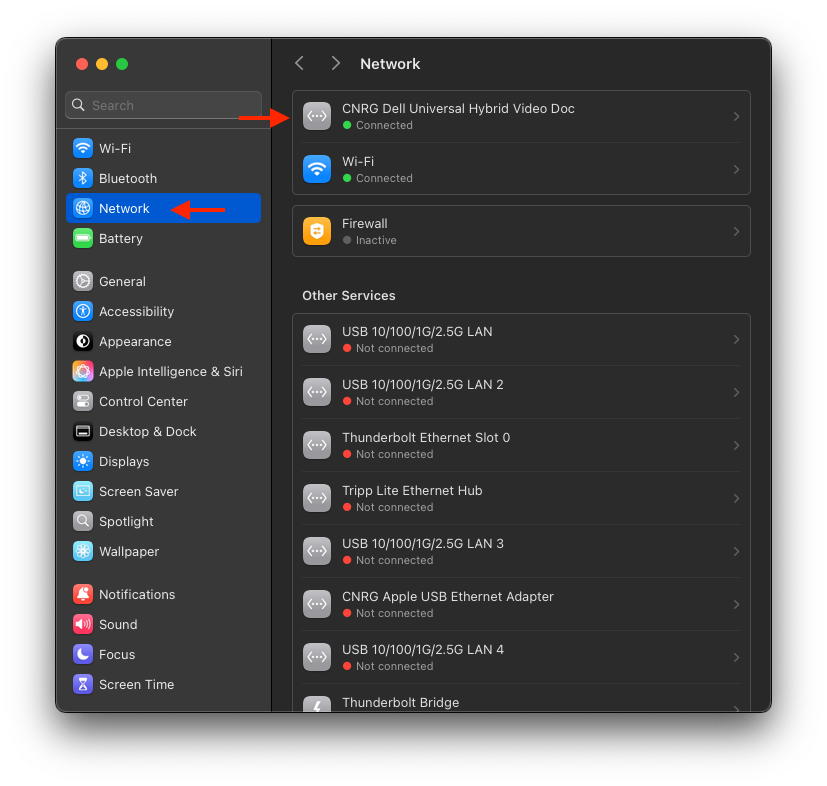Screen dimensions: 827x786
Task: Click the Search field in sidebar
Action: [163, 105]
